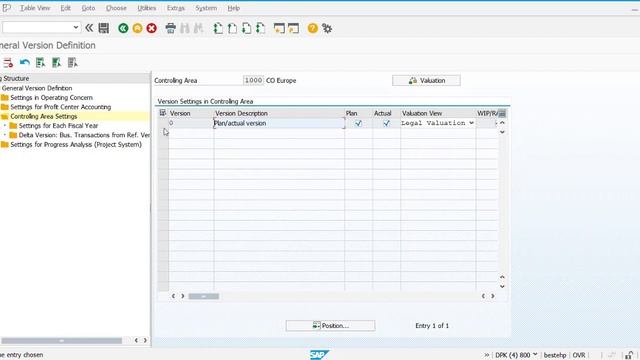Expand Delta Version: Bus. Transactions node
The height and width of the screenshot is (360, 640).
pyautogui.click(x=5, y=135)
